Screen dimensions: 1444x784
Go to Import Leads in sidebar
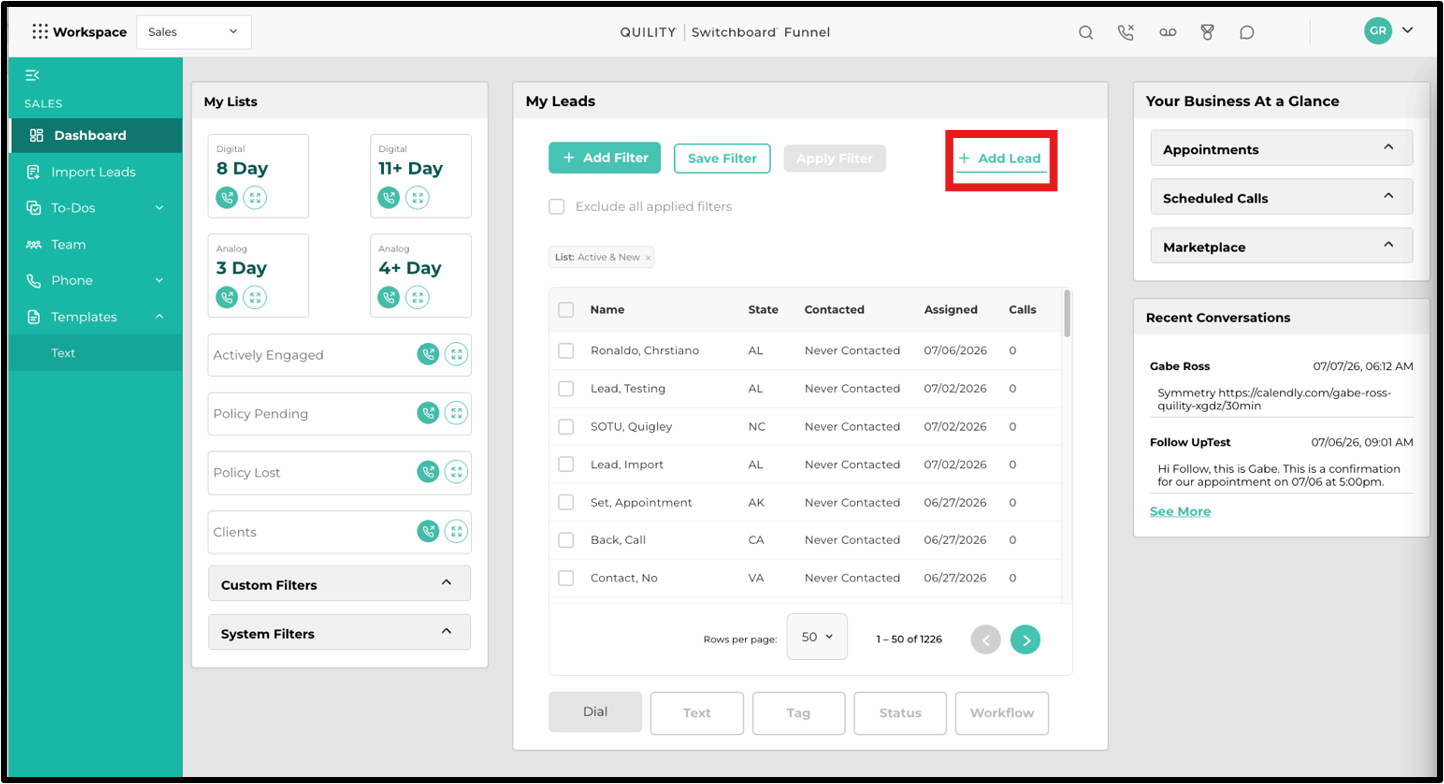coord(96,172)
